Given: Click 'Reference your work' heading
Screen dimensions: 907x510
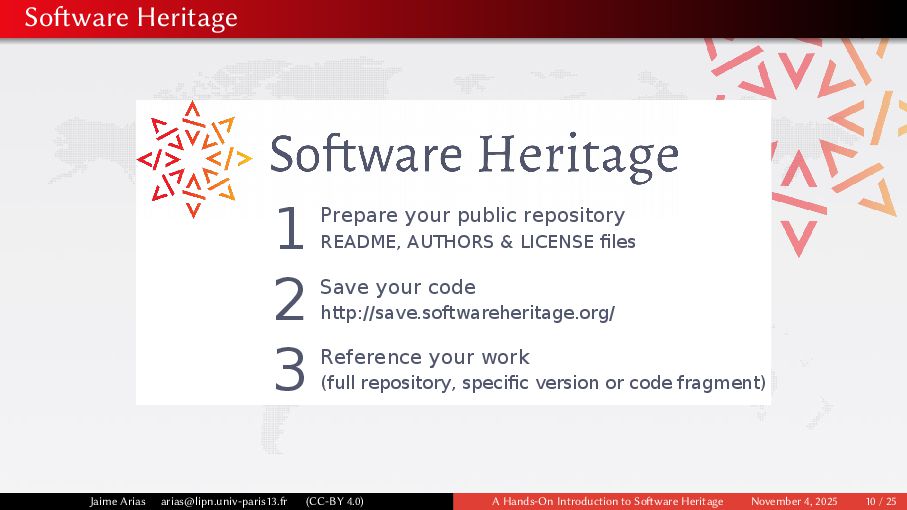Looking at the screenshot, I should click(x=425, y=357).
